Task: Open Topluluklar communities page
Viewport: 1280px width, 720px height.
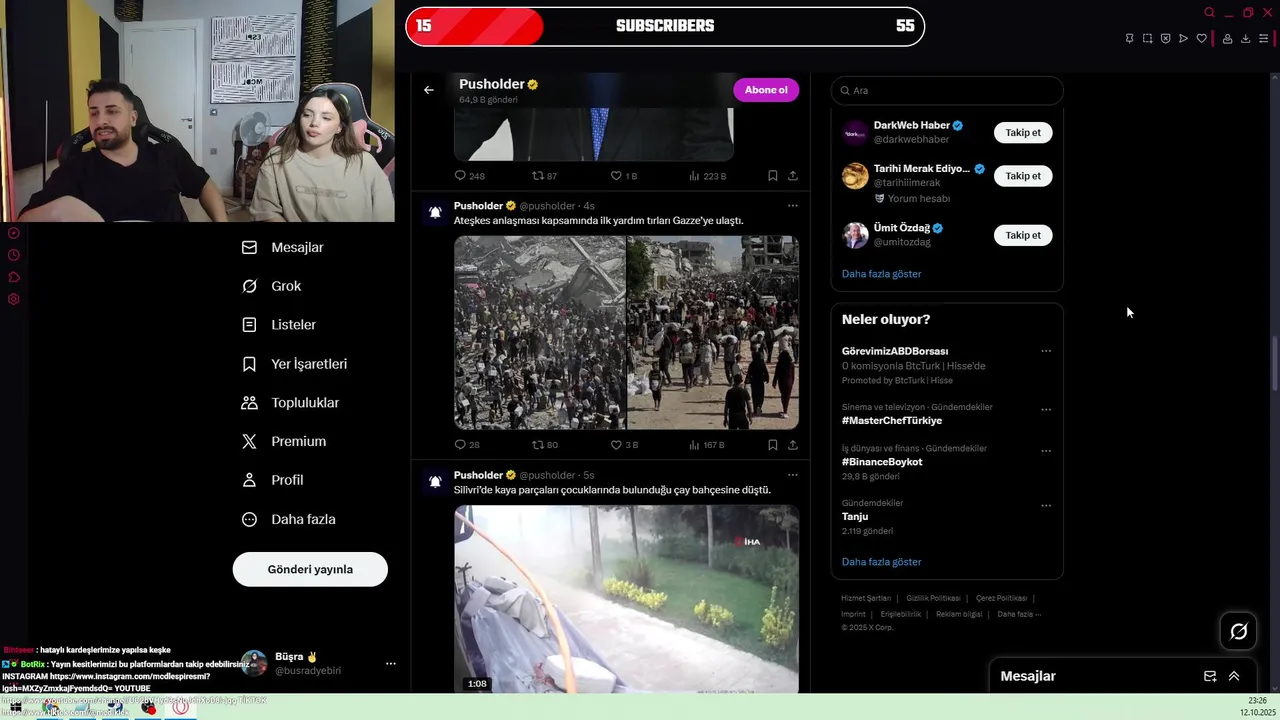Action: coord(291,403)
